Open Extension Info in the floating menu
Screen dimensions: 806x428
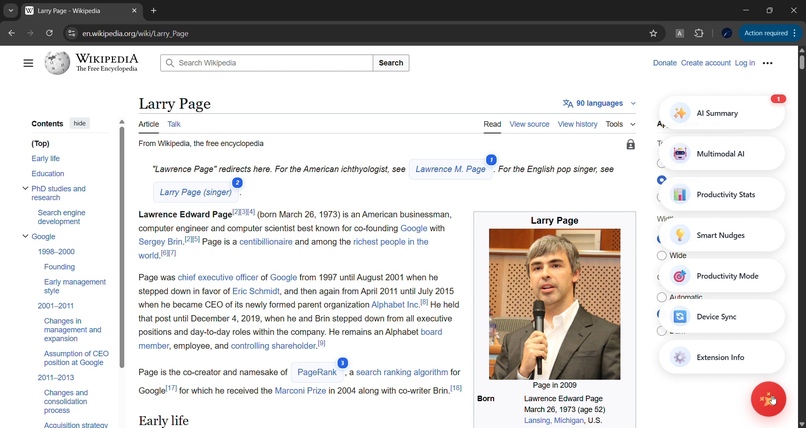[722, 357]
